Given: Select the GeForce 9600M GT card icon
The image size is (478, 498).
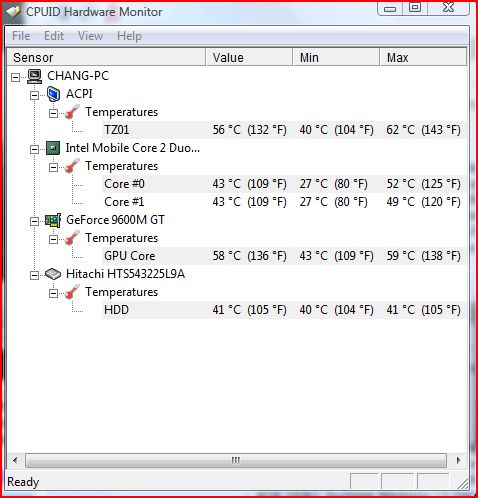Looking at the screenshot, I should [53, 220].
